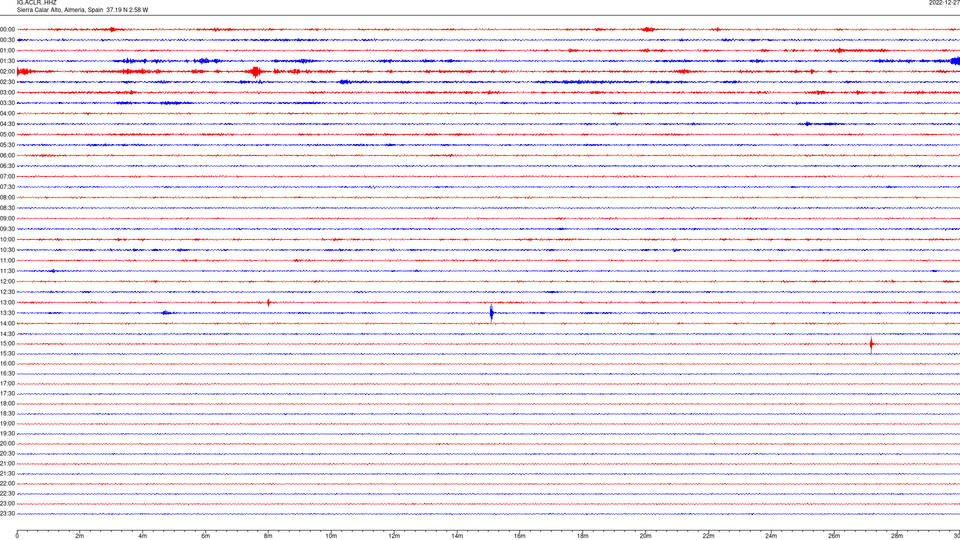
Task: Pick the 02:30 row time label
Action: tap(7, 81)
